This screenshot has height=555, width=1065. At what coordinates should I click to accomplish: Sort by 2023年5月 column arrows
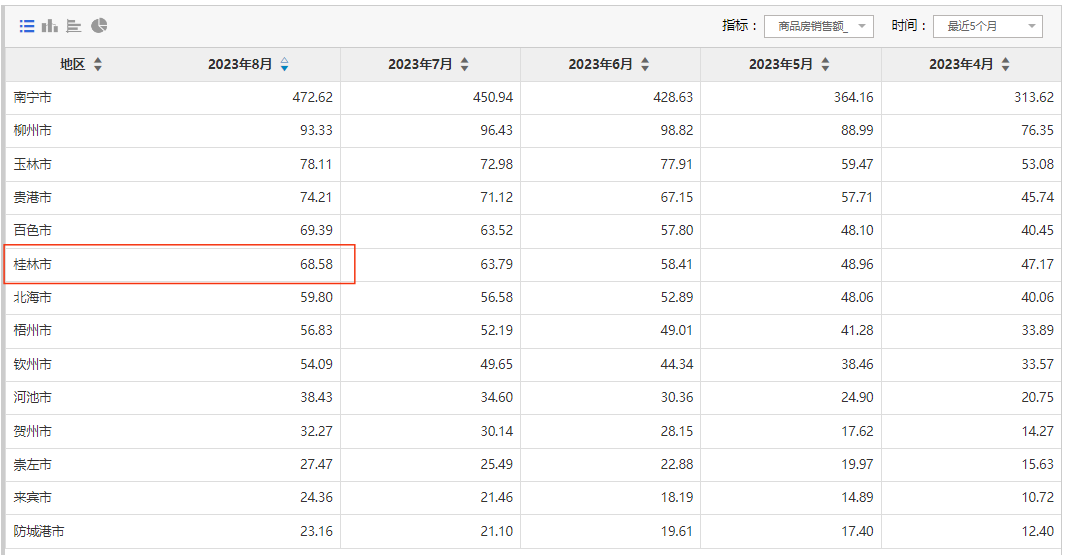[825, 65]
